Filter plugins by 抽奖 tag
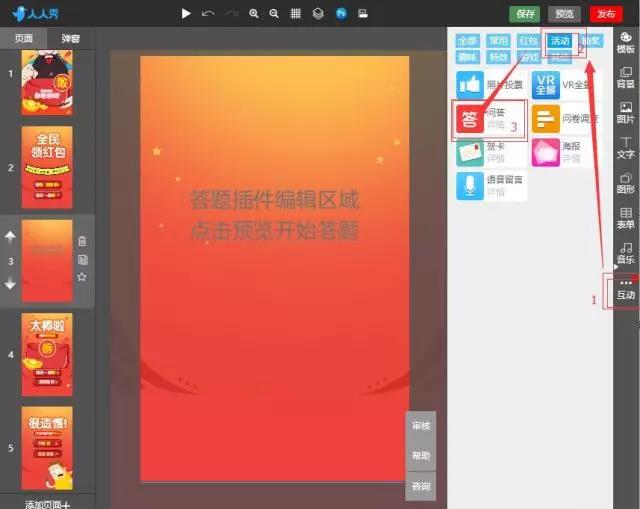Screen dimensions: 640x509 [591, 41]
